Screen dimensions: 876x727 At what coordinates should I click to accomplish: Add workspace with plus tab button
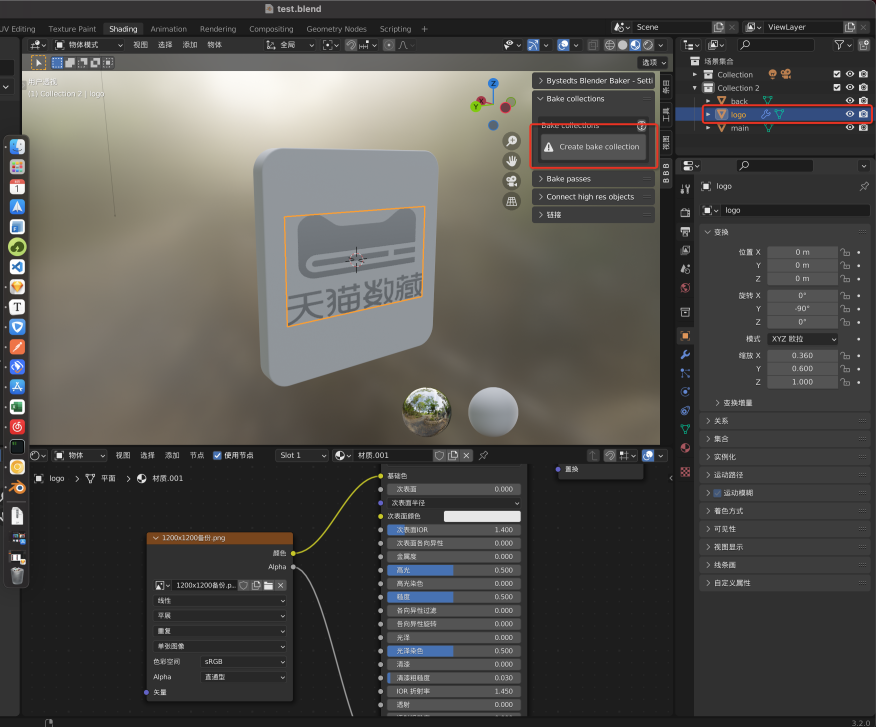pyautogui.click(x=425, y=29)
